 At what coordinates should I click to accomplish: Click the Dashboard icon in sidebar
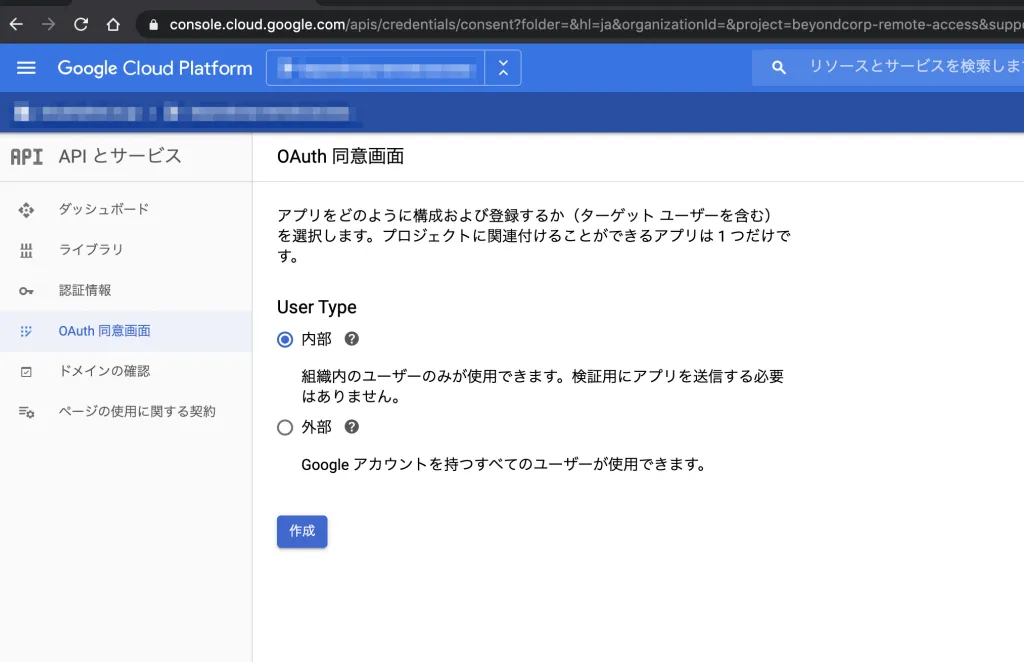tap(27, 210)
